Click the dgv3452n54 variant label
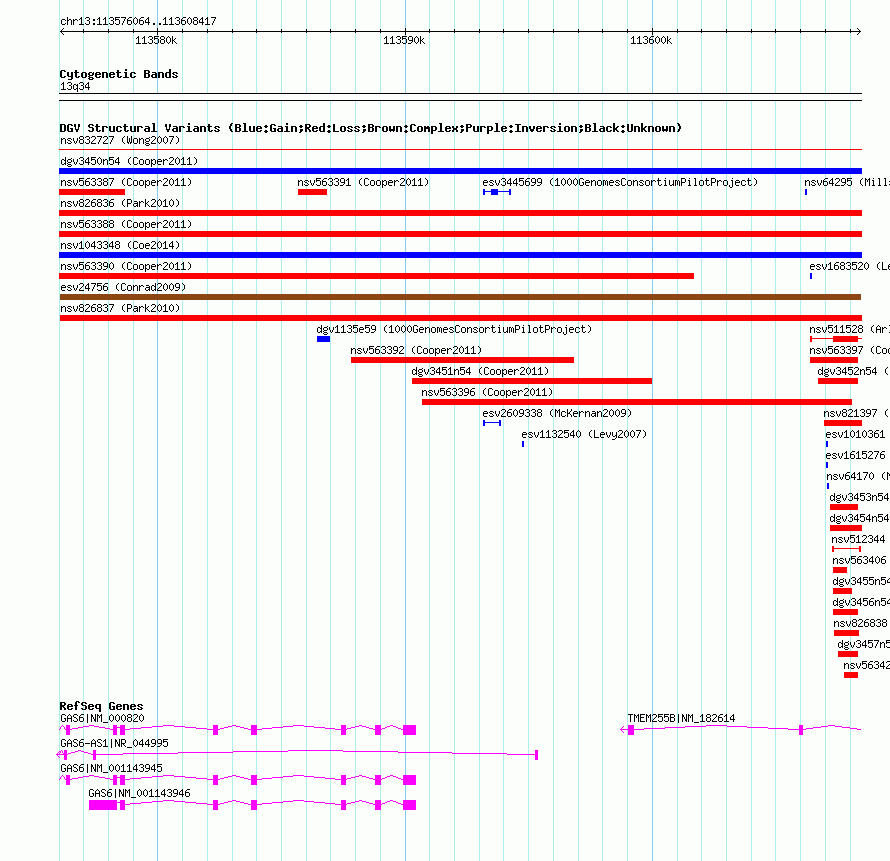Image resolution: width=890 pixels, height=861 pixels. point(853,371)
